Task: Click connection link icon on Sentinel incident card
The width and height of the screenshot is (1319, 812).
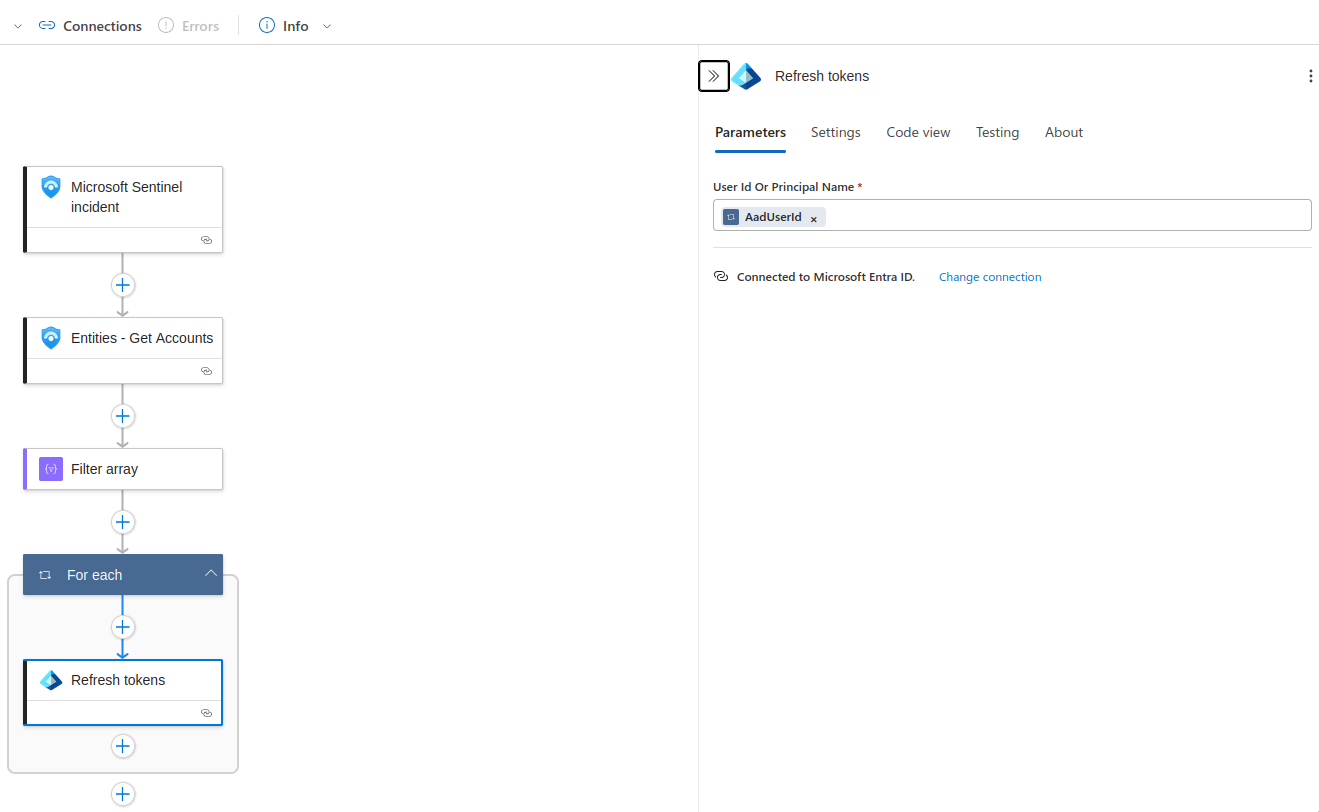Action: click(x=206, y=240)
